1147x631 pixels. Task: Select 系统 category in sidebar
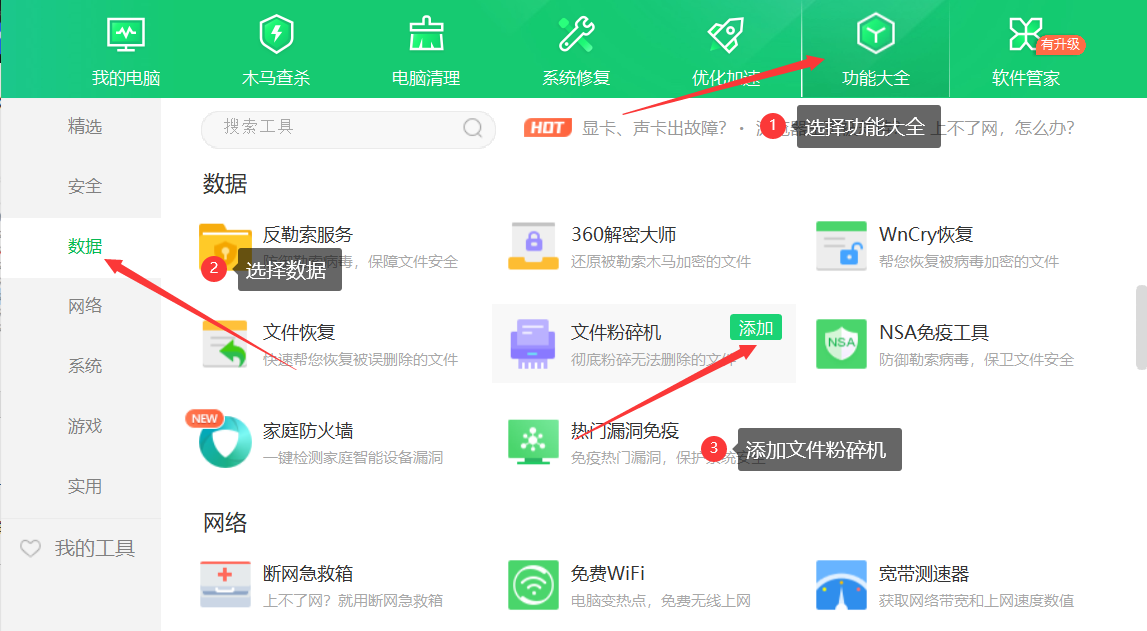(x=85, y=366)
